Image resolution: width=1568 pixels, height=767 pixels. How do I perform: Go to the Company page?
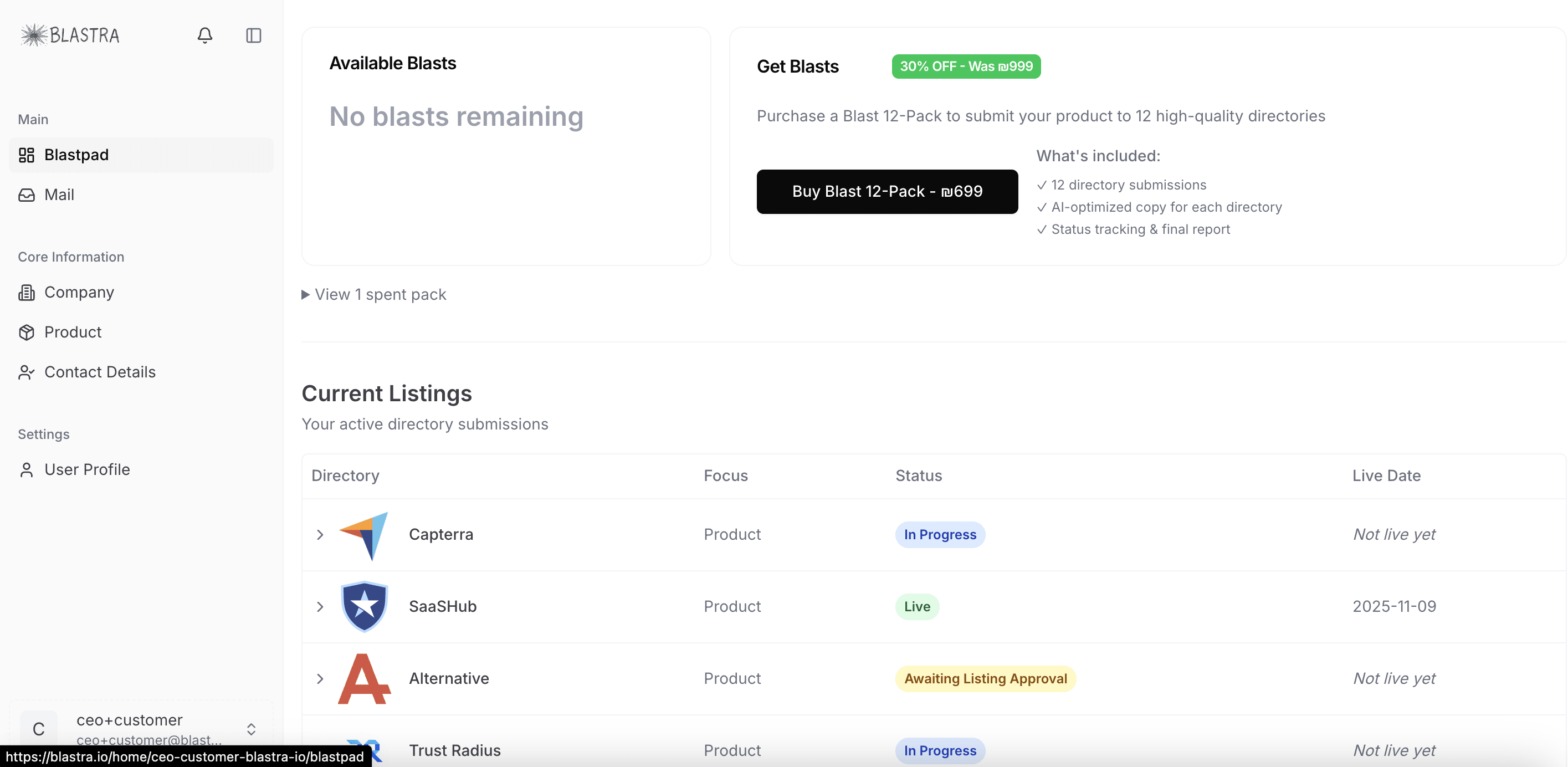pos(79,292)
